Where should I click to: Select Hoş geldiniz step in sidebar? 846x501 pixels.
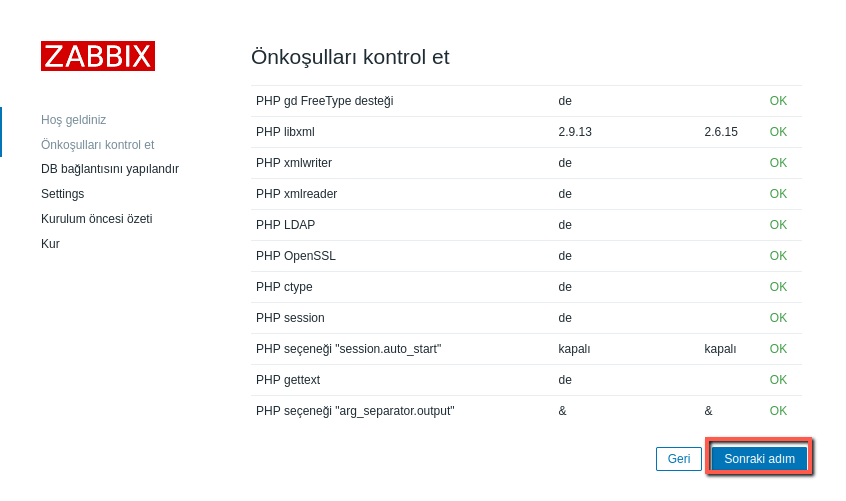tap(73, 120)
